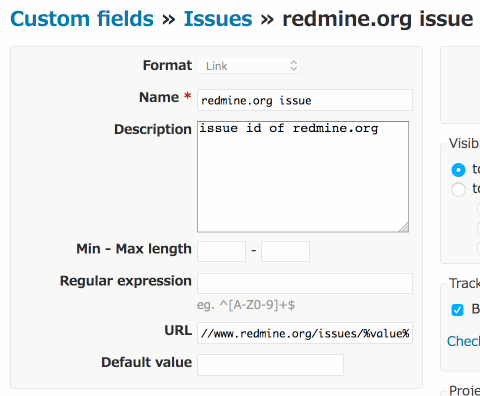
Task: Uncheck the checked tracker checkbox
Action: coord(457,310)
